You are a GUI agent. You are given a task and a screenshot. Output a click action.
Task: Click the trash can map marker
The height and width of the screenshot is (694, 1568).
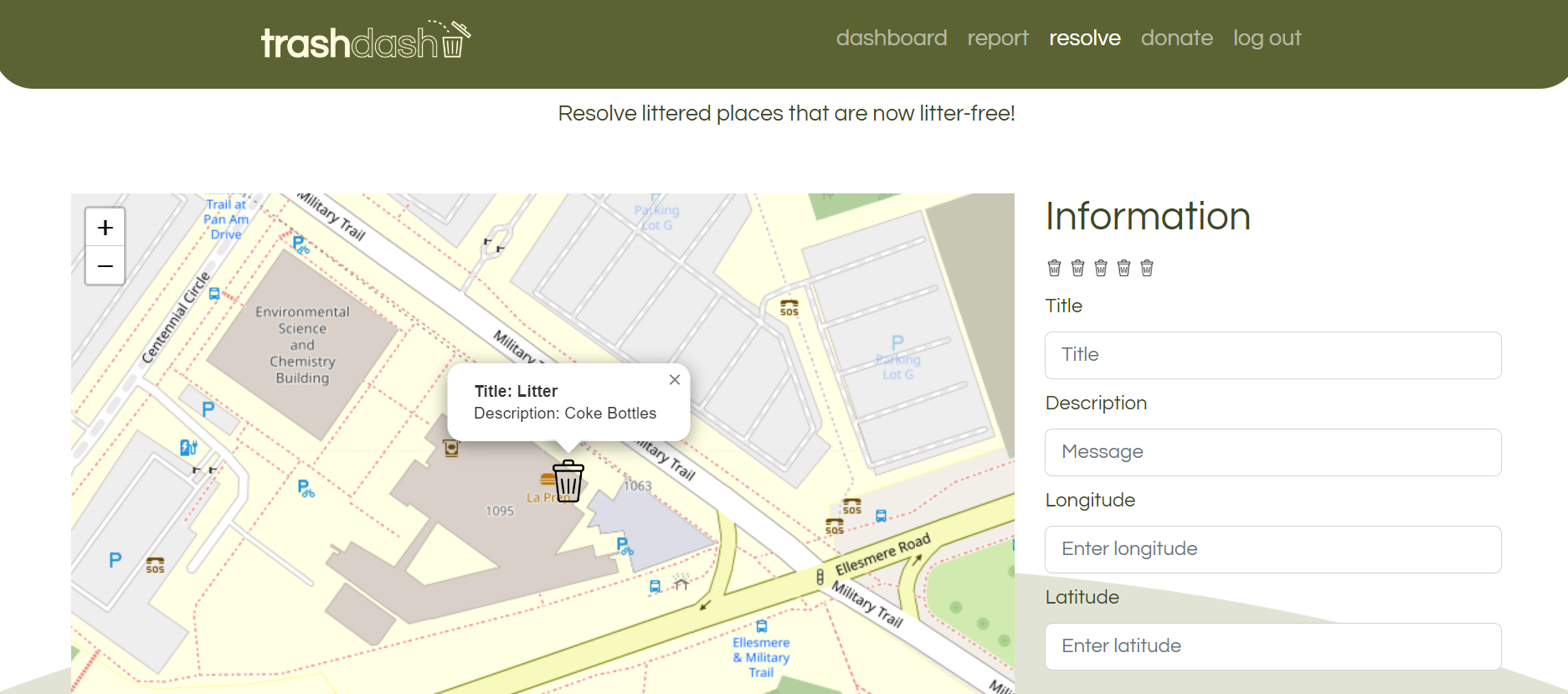[568, 481]
